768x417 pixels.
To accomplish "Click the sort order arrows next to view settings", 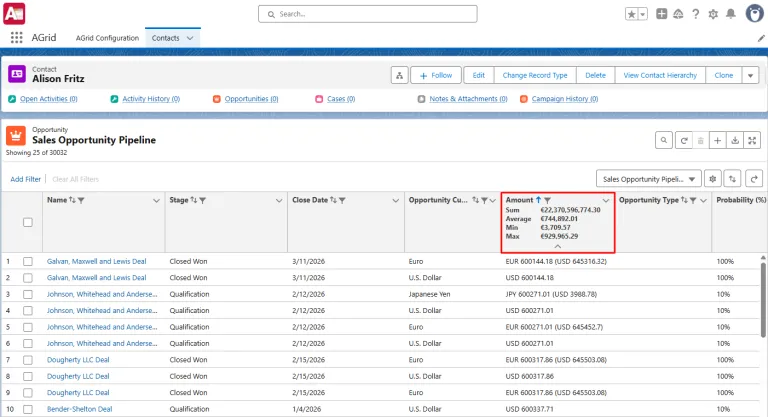I will (x=732, y=179).
